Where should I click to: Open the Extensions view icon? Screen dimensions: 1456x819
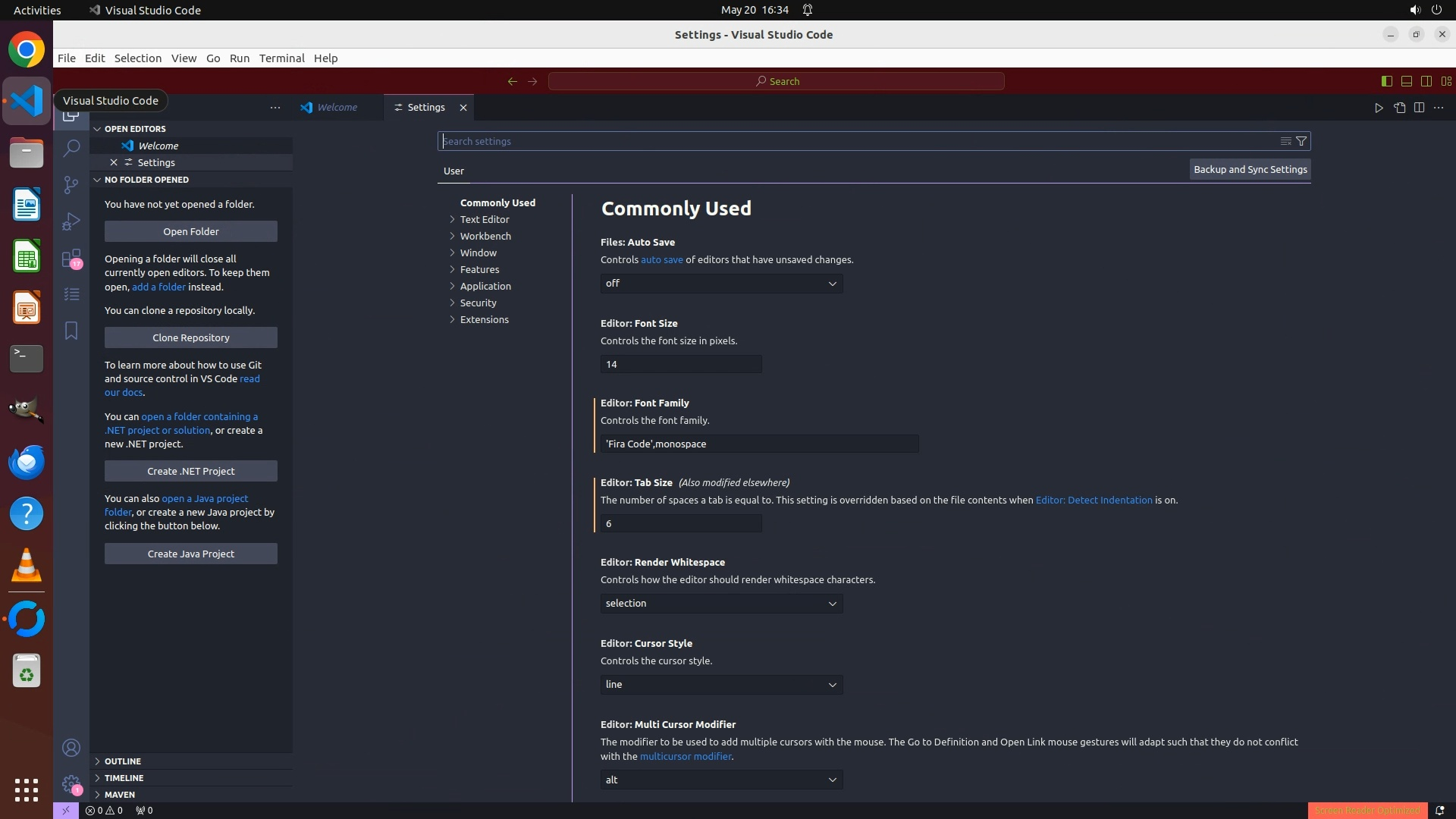(x=71, y=259)
